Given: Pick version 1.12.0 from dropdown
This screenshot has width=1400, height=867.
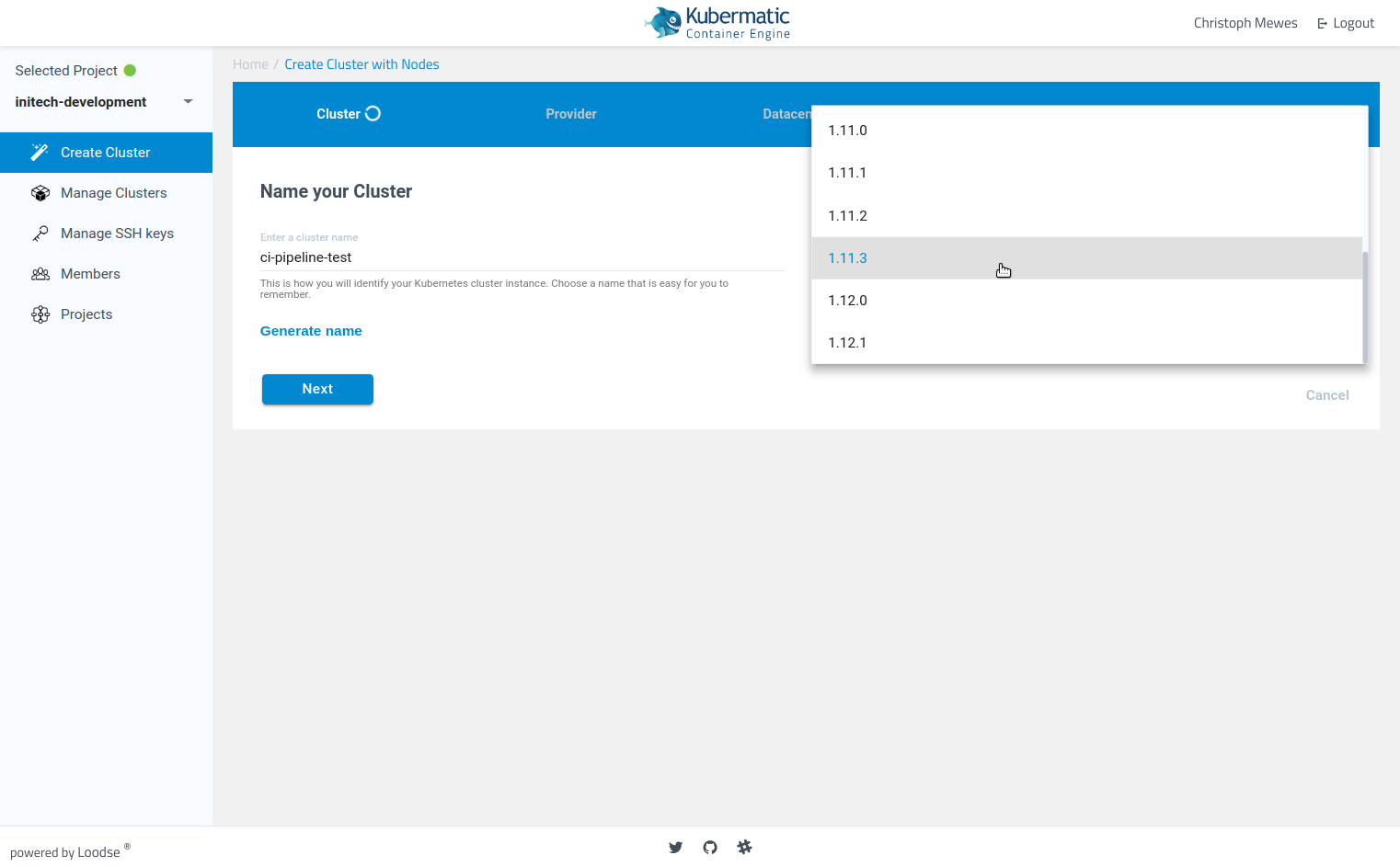Looking at the screenshot, I should tap(1087, 301).
